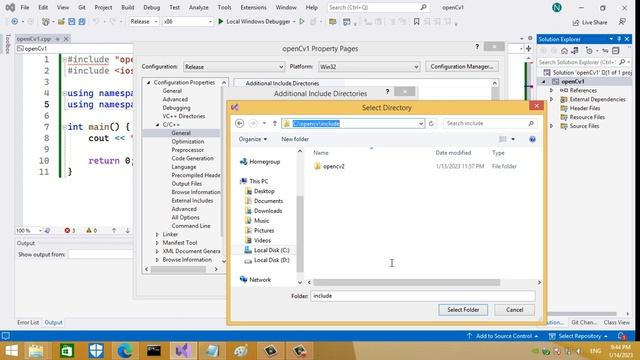
Task: Expand the address path dropdown
Action: (x=421, y=123)
